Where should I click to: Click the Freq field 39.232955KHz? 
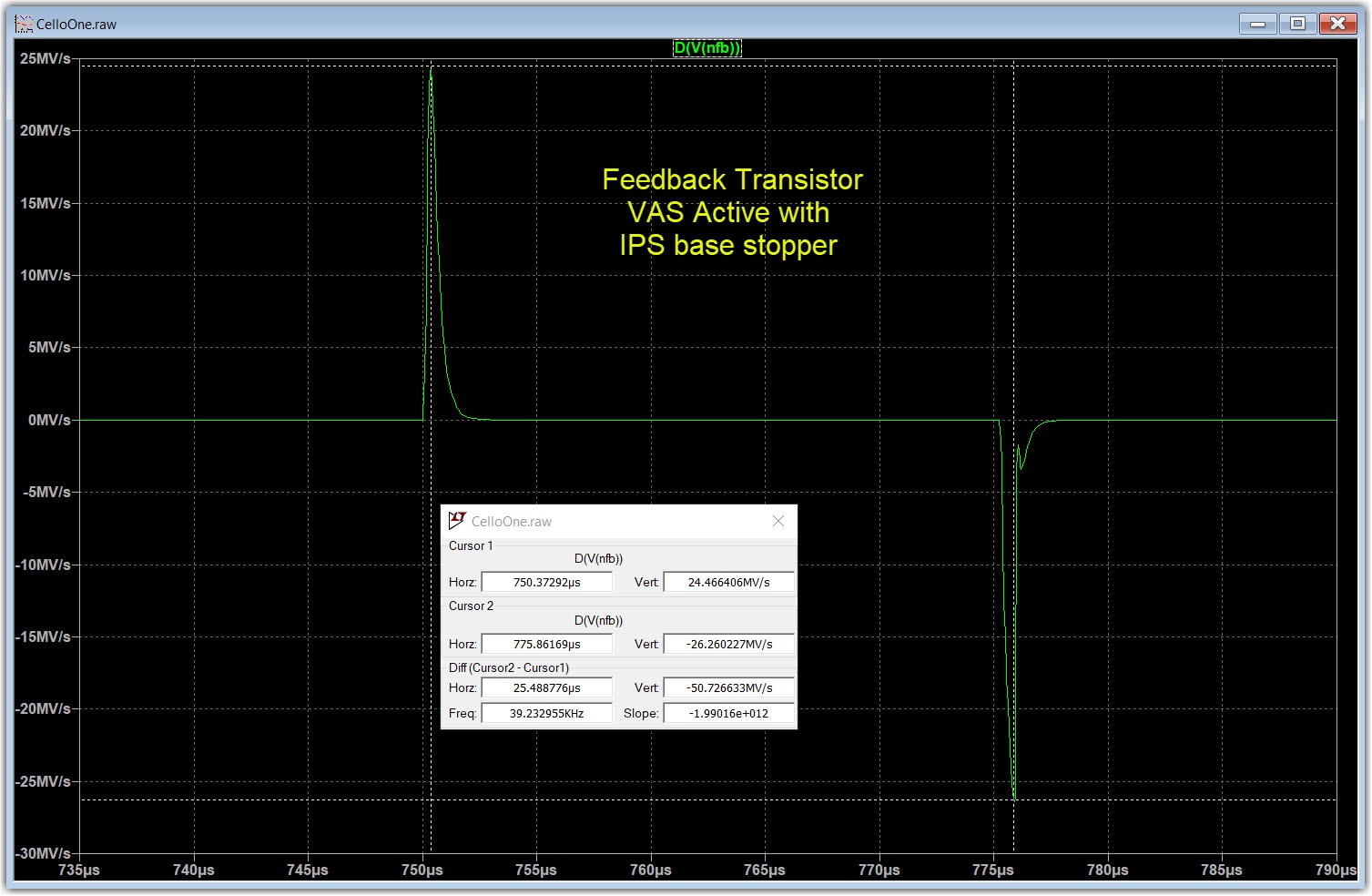546,713
